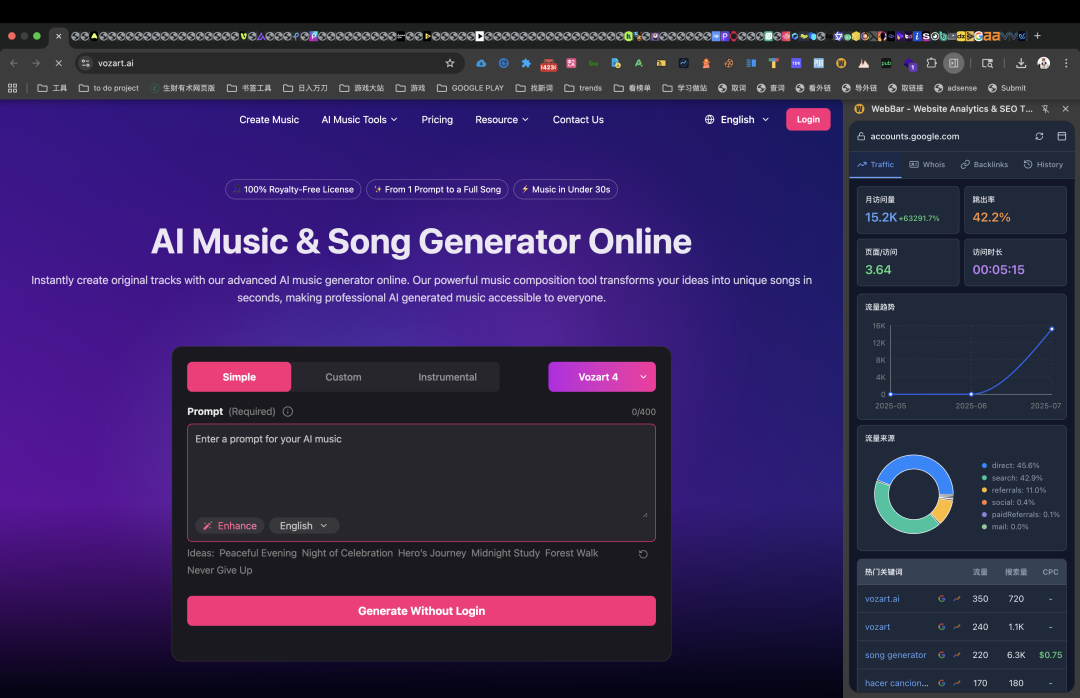
Task: Click the blue cloud extension icon in the toolbar
Action: click(481, 63)
